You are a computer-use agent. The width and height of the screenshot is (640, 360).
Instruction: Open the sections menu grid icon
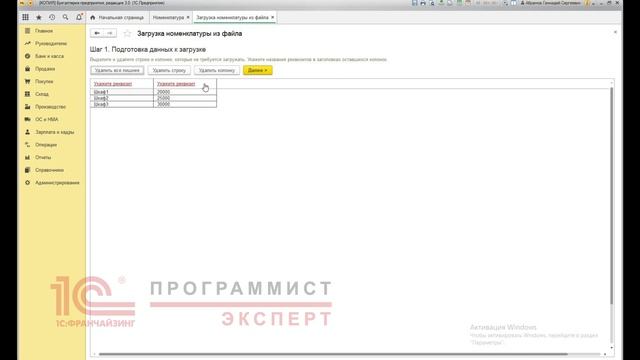25,17
